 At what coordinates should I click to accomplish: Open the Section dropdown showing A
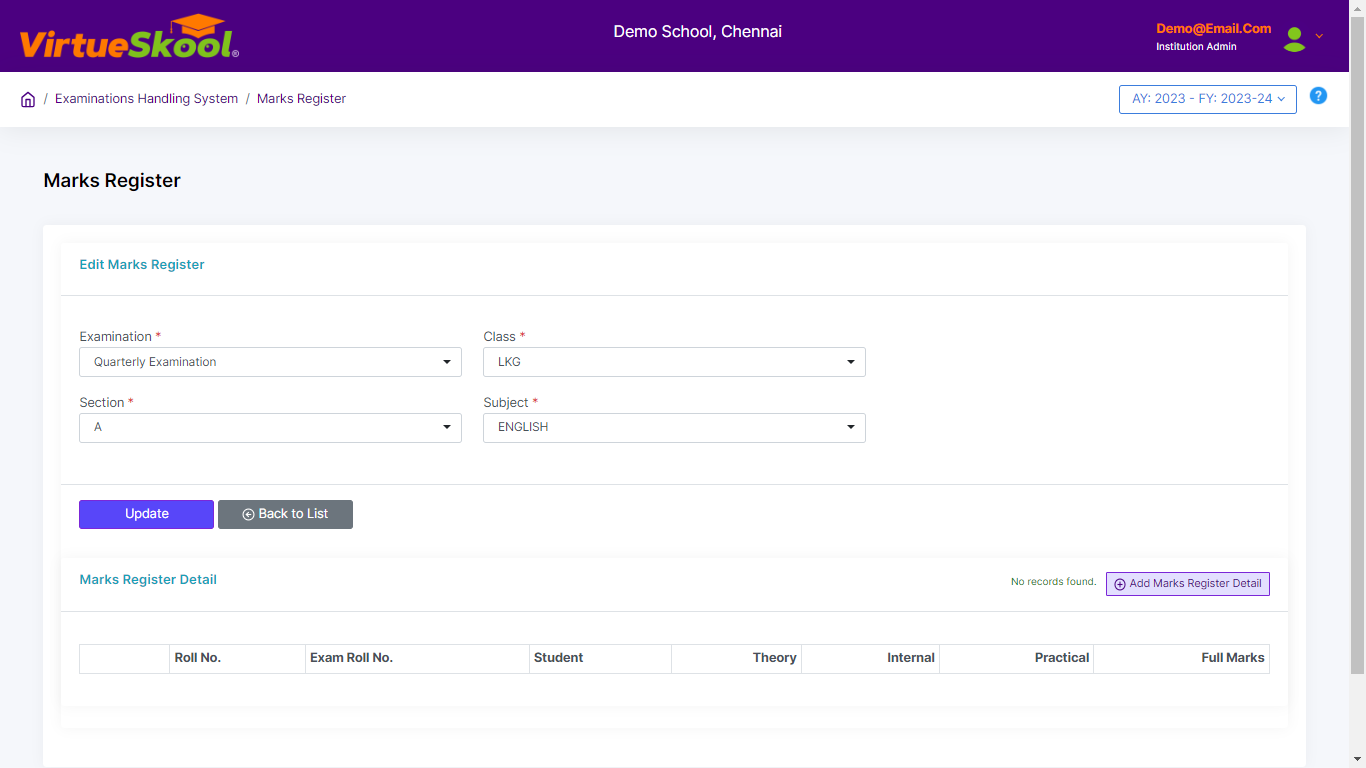270,428
